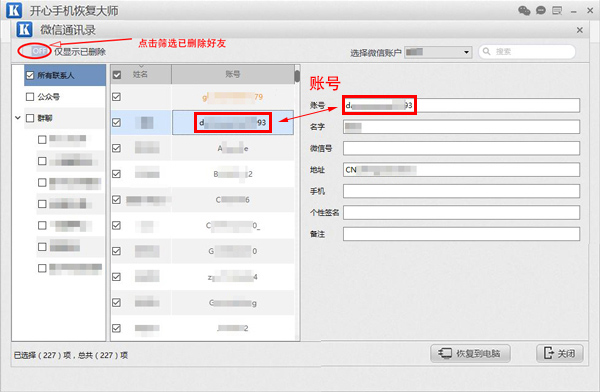600x392 pixels.
Task: Check the 群聊 checkbox
Action: (x=30, y=118)
